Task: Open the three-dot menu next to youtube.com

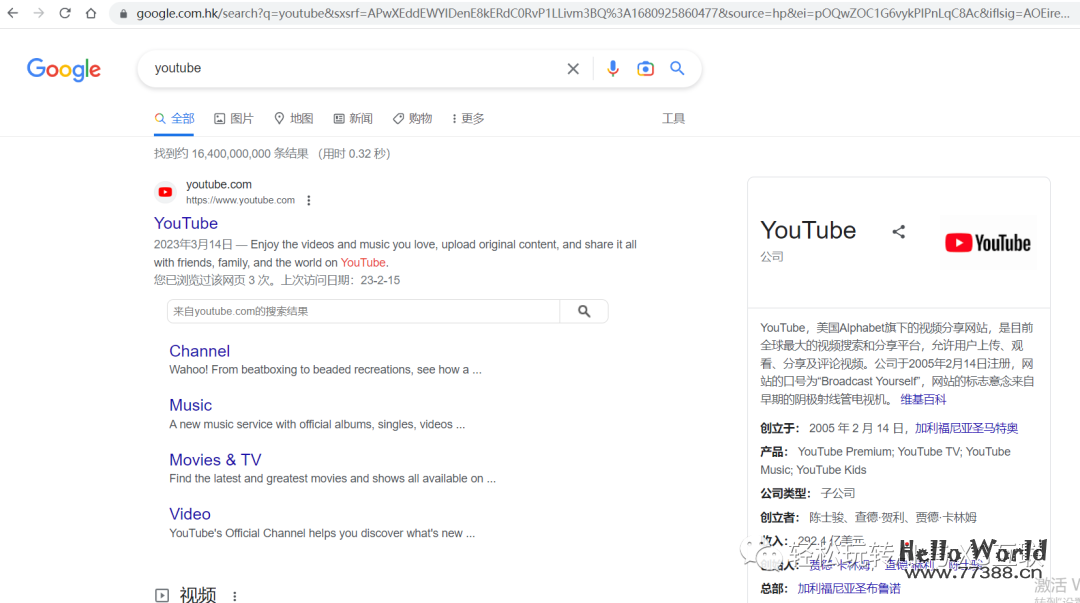Action: point(308,200)
